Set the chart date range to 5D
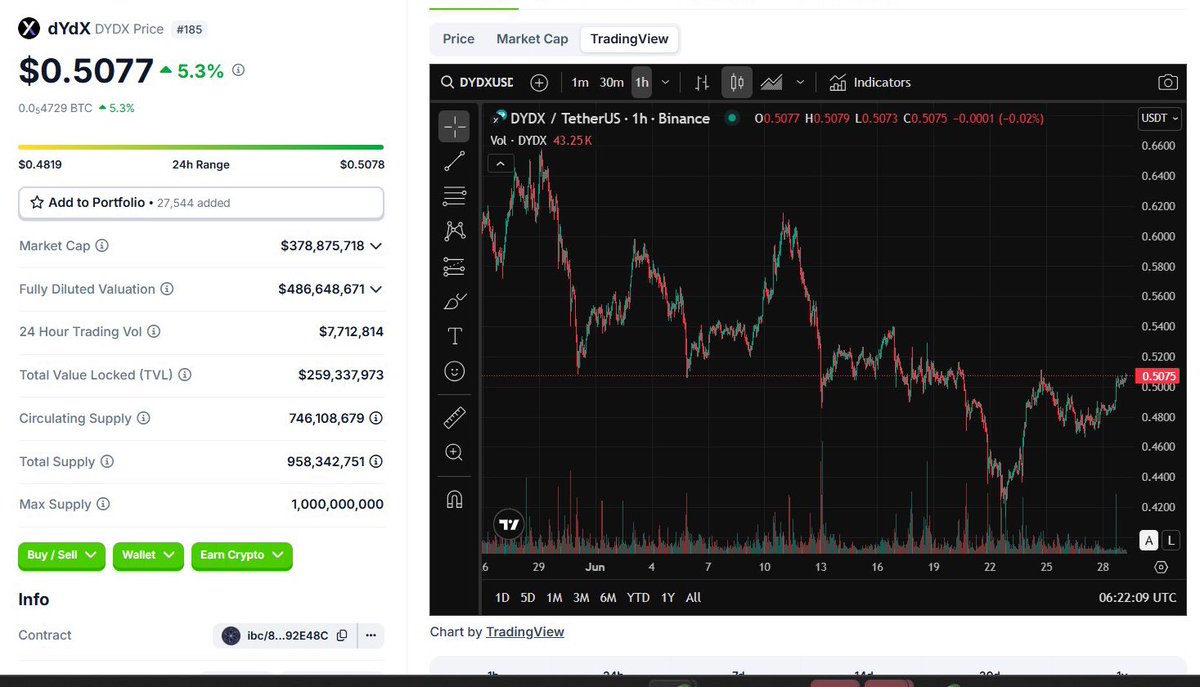 click(528, 598)
